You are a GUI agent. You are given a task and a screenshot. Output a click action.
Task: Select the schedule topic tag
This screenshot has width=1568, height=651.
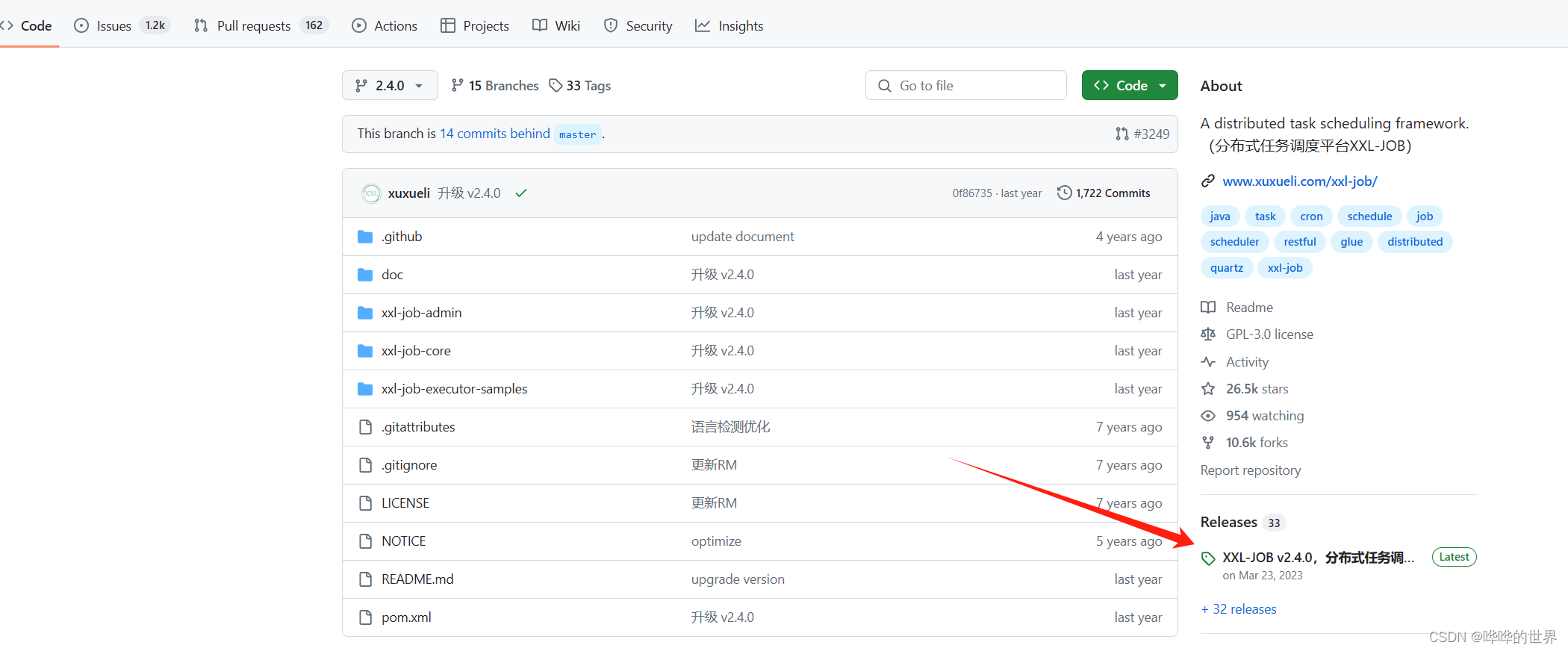(1369, 217)
